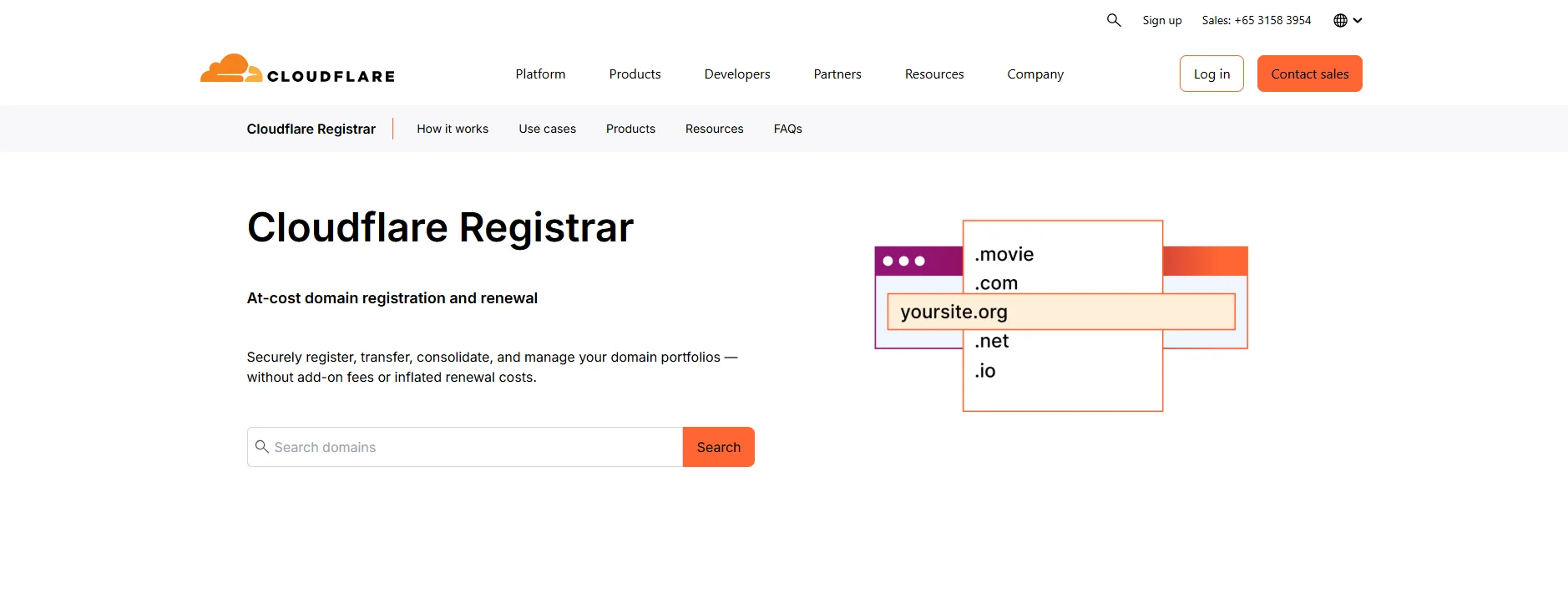1568x594 pixels.
Task: Open the Company menu
Action: click(x=1035, y=74)
